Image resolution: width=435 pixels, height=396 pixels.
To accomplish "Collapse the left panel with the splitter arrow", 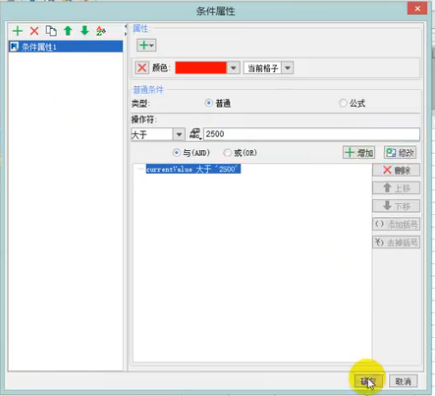I will [126, 26].
